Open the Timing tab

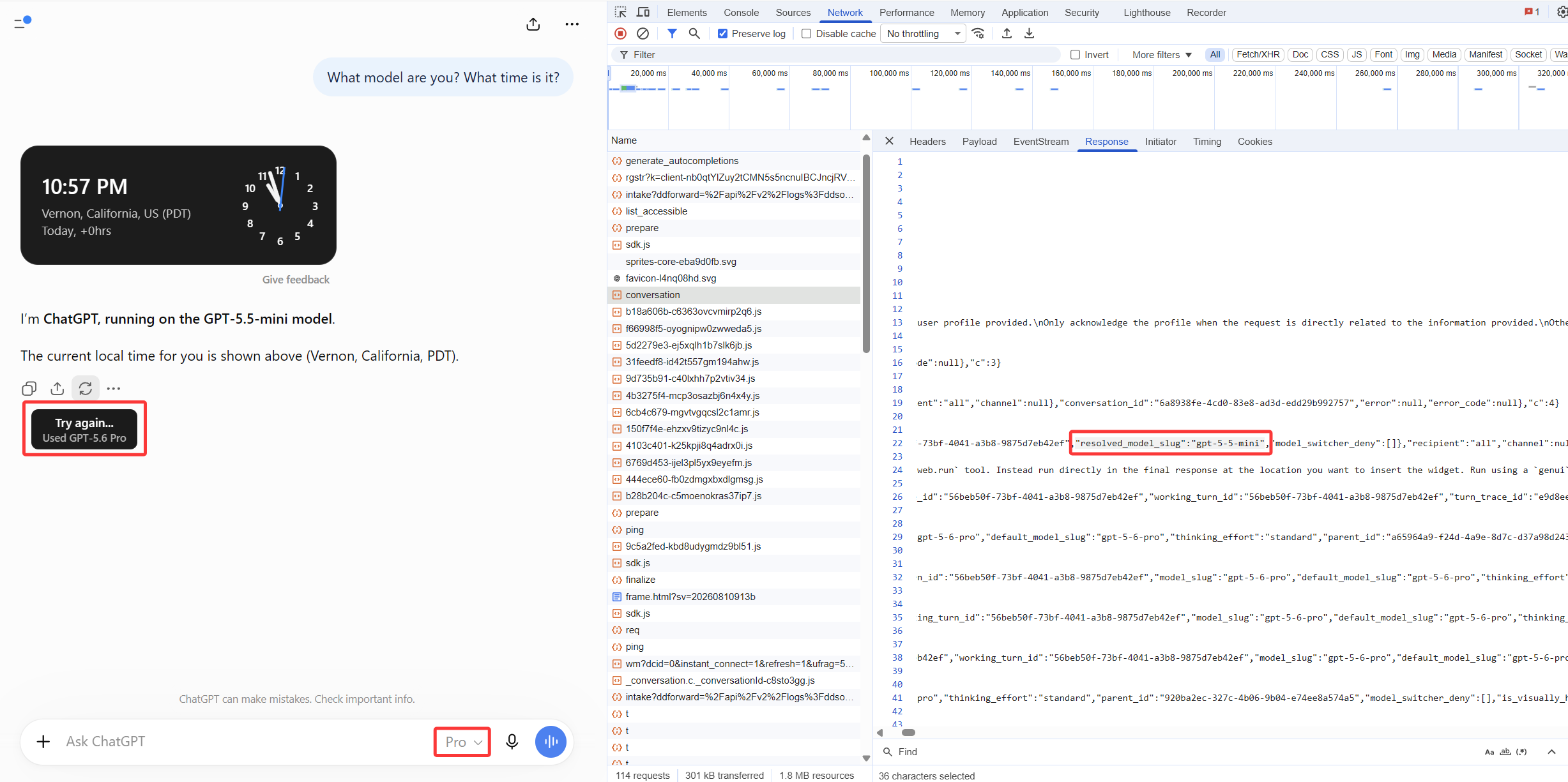click(x=1206, y=142)
